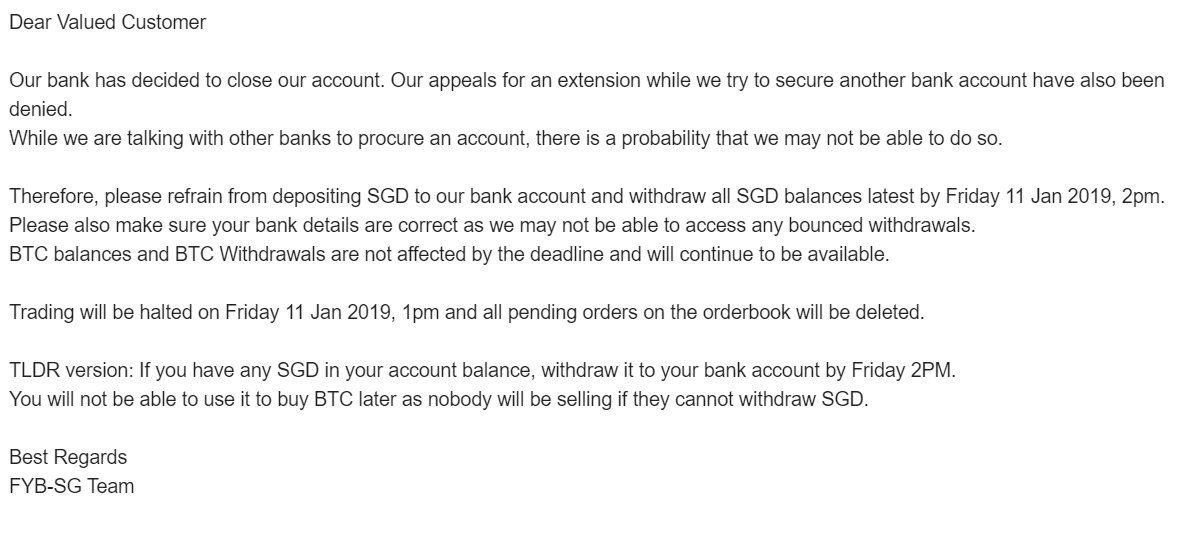Click the line "While we are talking with other banks"

coord(506,140)
